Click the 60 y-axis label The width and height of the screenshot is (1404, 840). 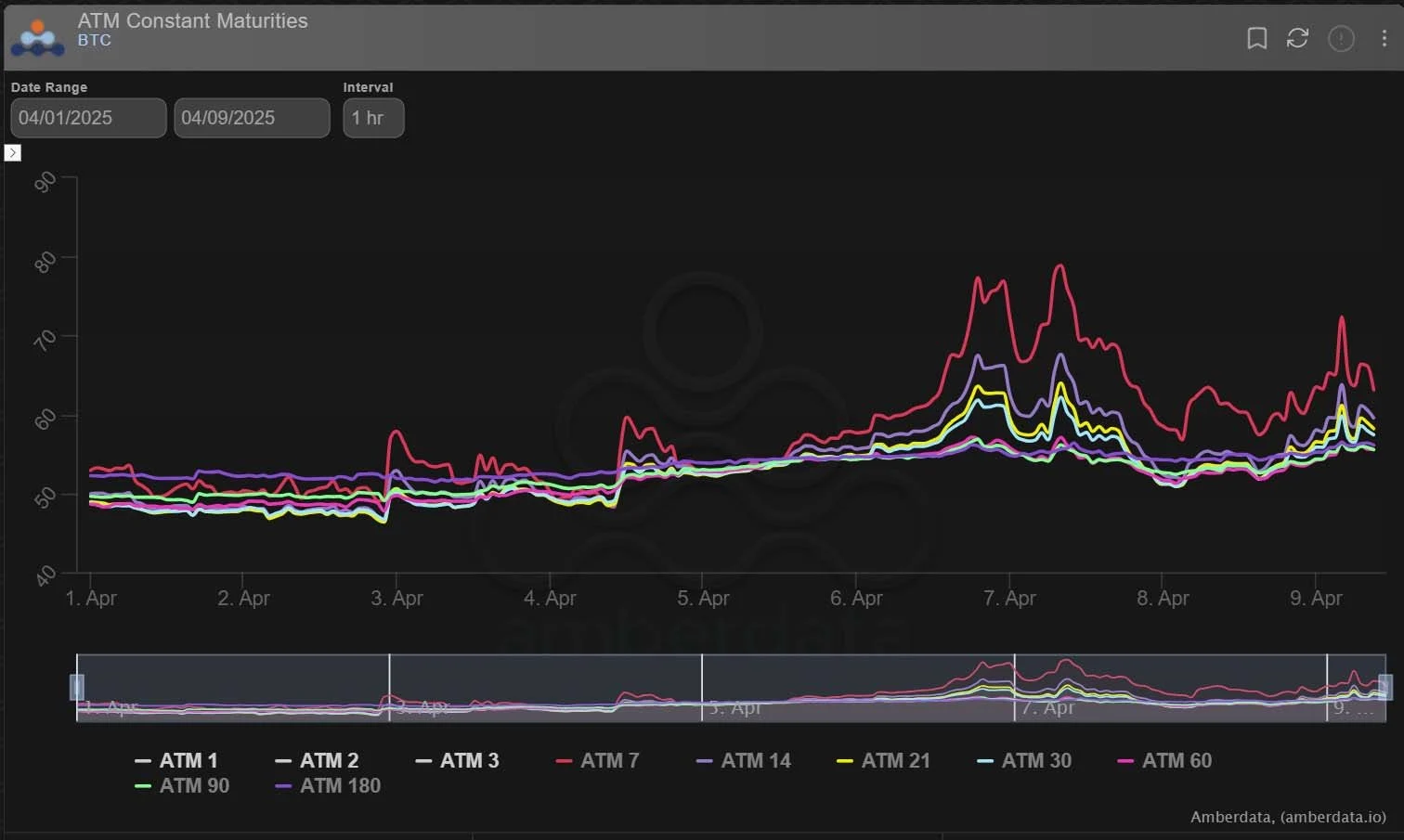point(45,420)
